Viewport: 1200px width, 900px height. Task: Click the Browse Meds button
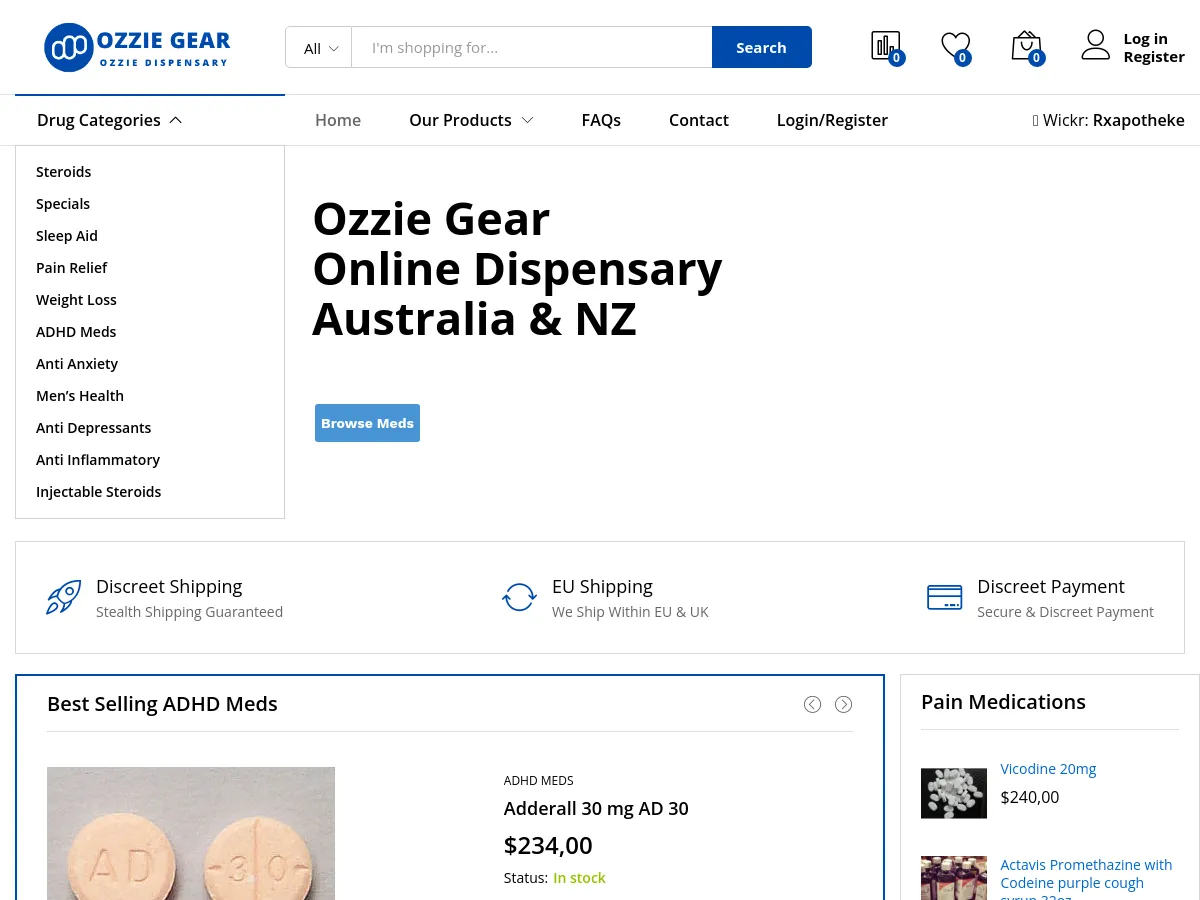click(x=367, y=422)
